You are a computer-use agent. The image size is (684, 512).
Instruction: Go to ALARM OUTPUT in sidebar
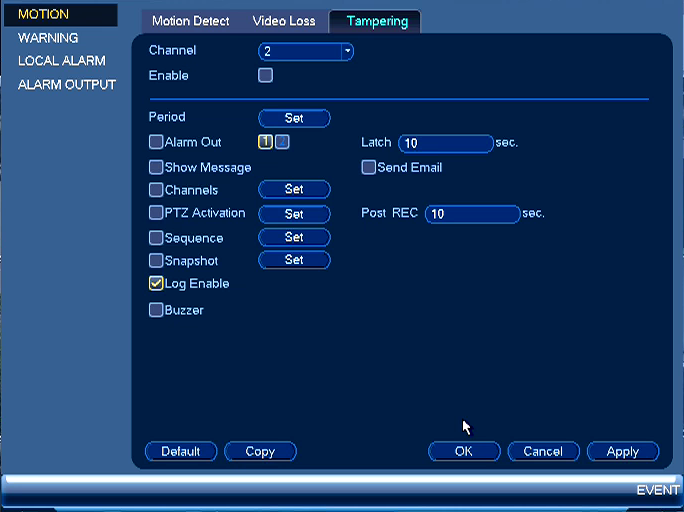coord(67,84)
